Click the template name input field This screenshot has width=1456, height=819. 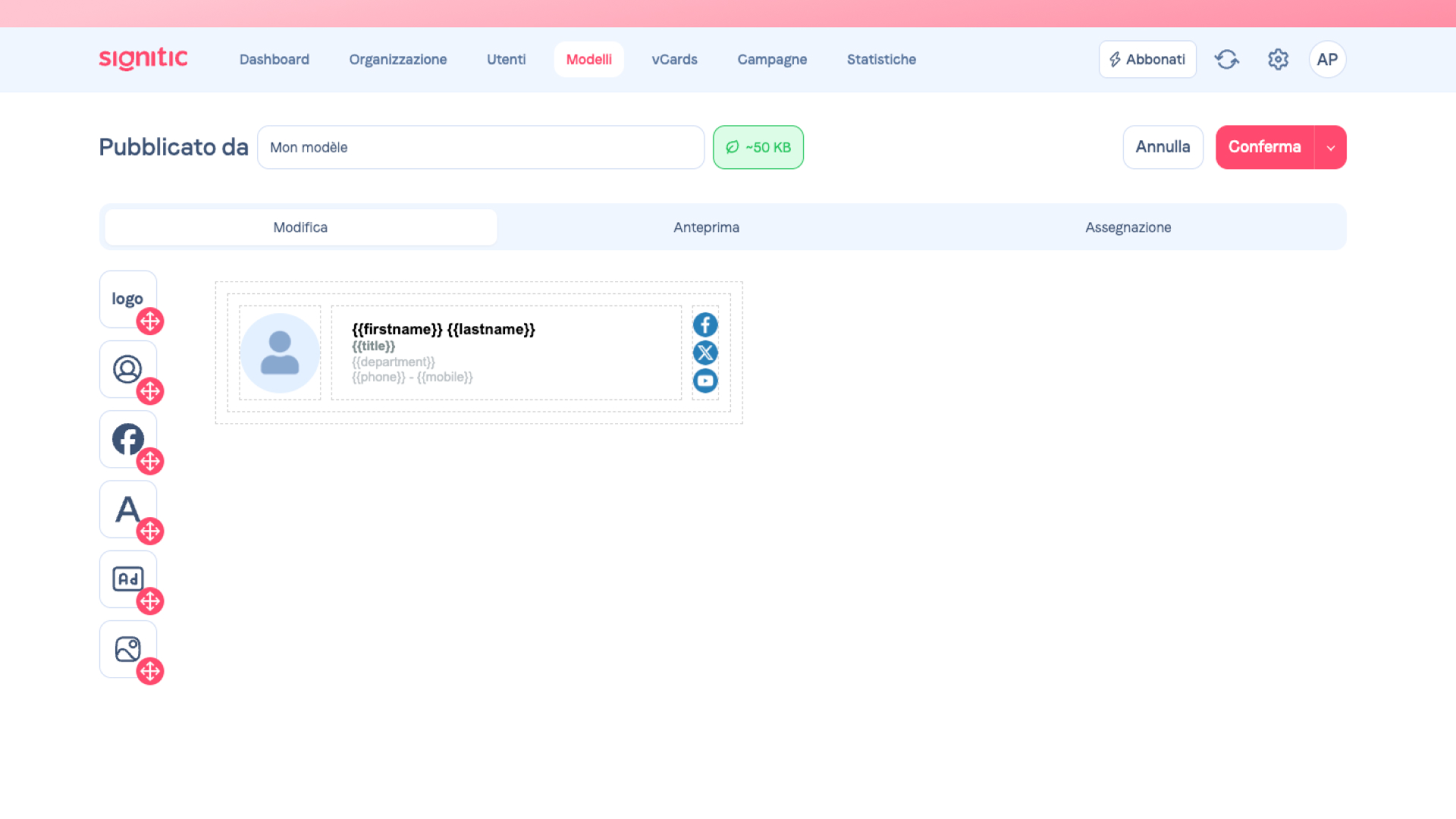[x=481, y=147]
